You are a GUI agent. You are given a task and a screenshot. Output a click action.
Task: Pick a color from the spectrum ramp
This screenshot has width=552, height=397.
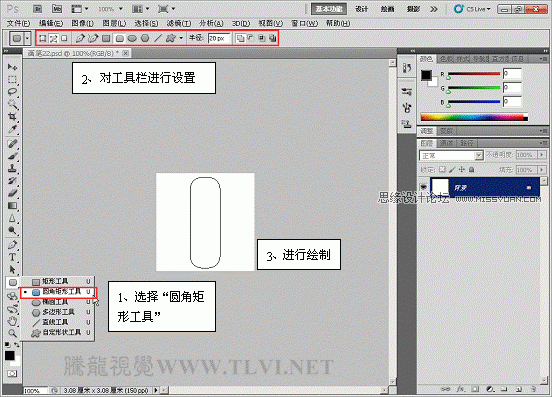[x=474, y=117]
